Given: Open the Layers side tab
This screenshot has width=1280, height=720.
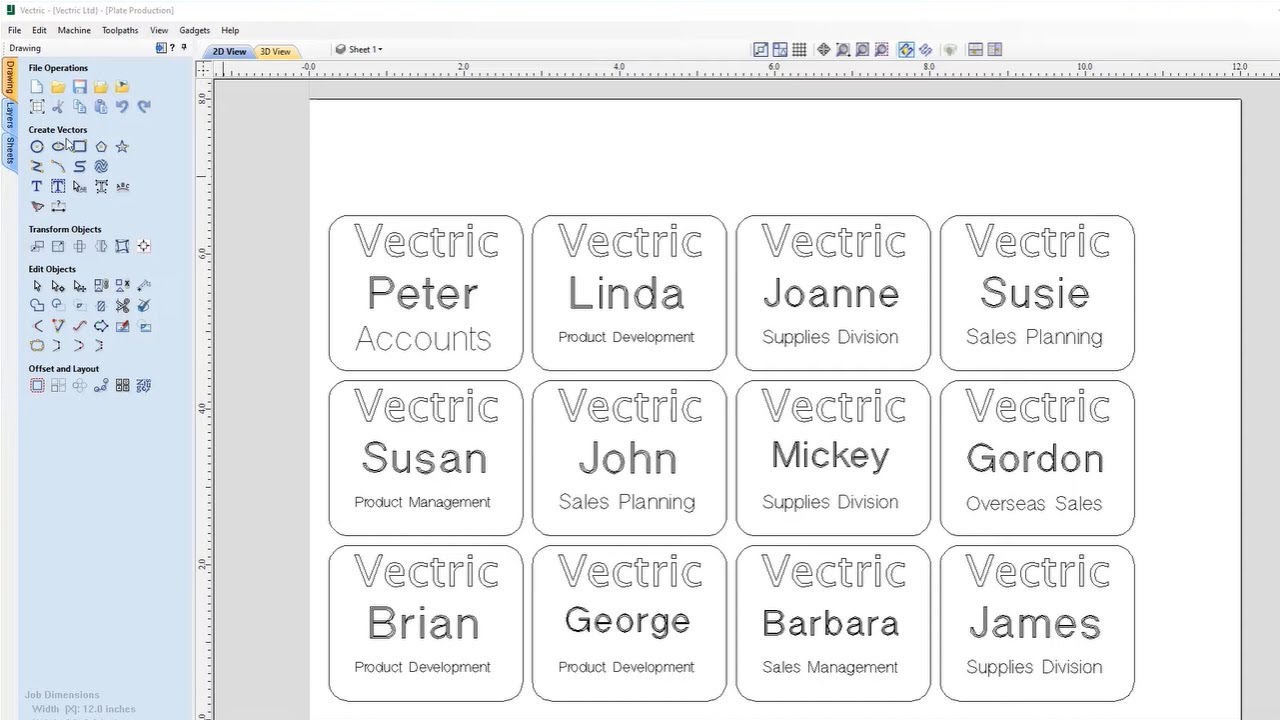Looking at the screenshot, I should pyautogui.click(x=9, y=116).
